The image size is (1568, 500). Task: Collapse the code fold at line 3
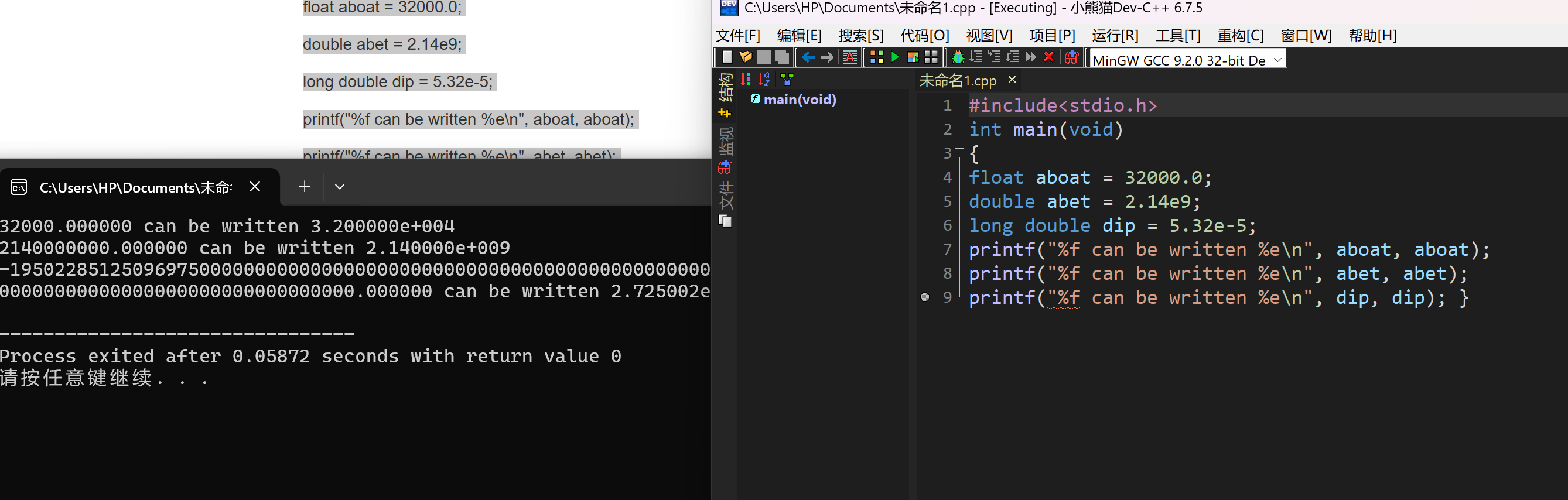[x=959, y=153]
